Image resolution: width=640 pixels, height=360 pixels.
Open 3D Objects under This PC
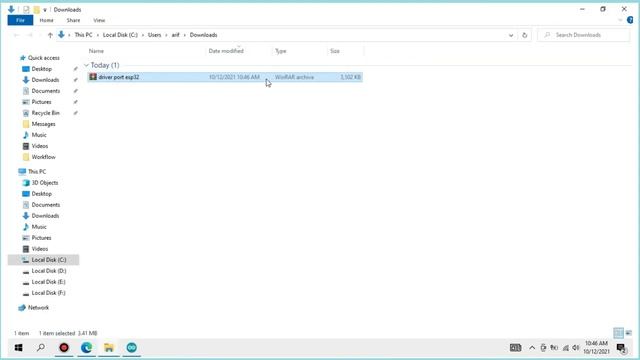point(44,183)
